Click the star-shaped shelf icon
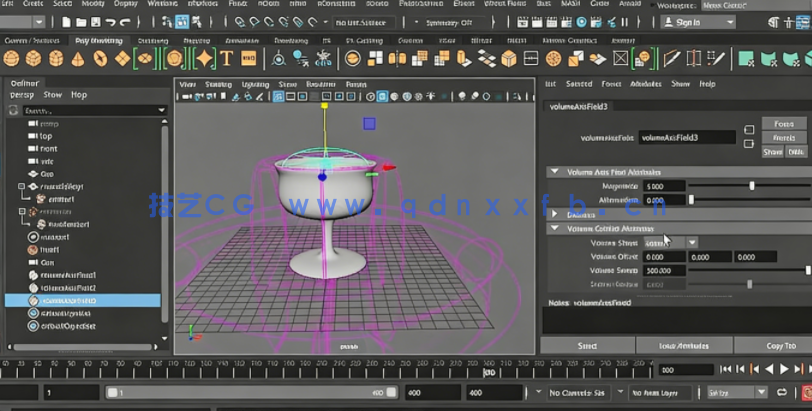This screenshot has width=812, height=411. tap(204, 59)
